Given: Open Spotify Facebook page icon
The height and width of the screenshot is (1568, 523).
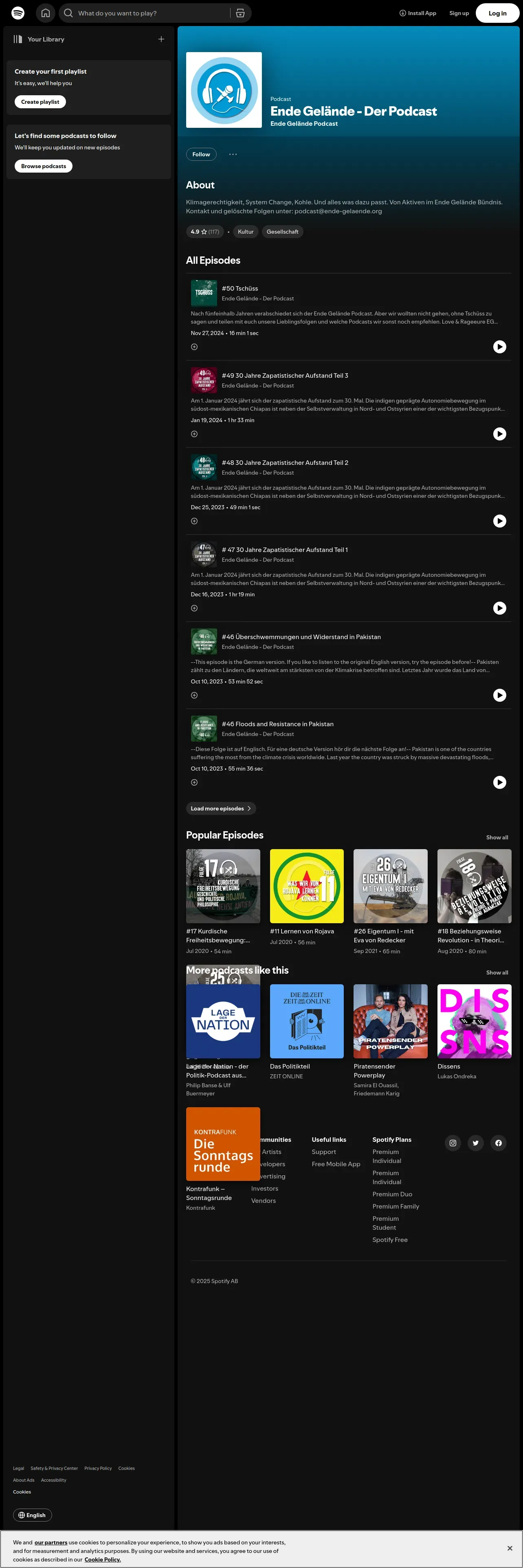Looking at the screenshot, I should (499, 1143).
